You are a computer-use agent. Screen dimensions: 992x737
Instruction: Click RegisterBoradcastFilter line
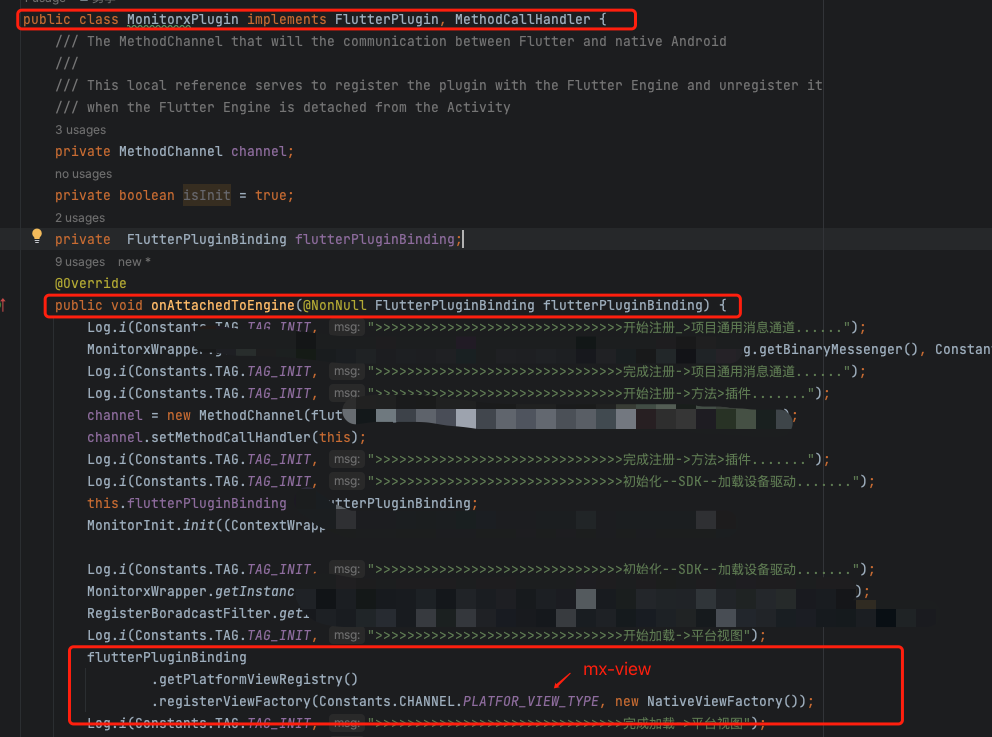(198, 614)
